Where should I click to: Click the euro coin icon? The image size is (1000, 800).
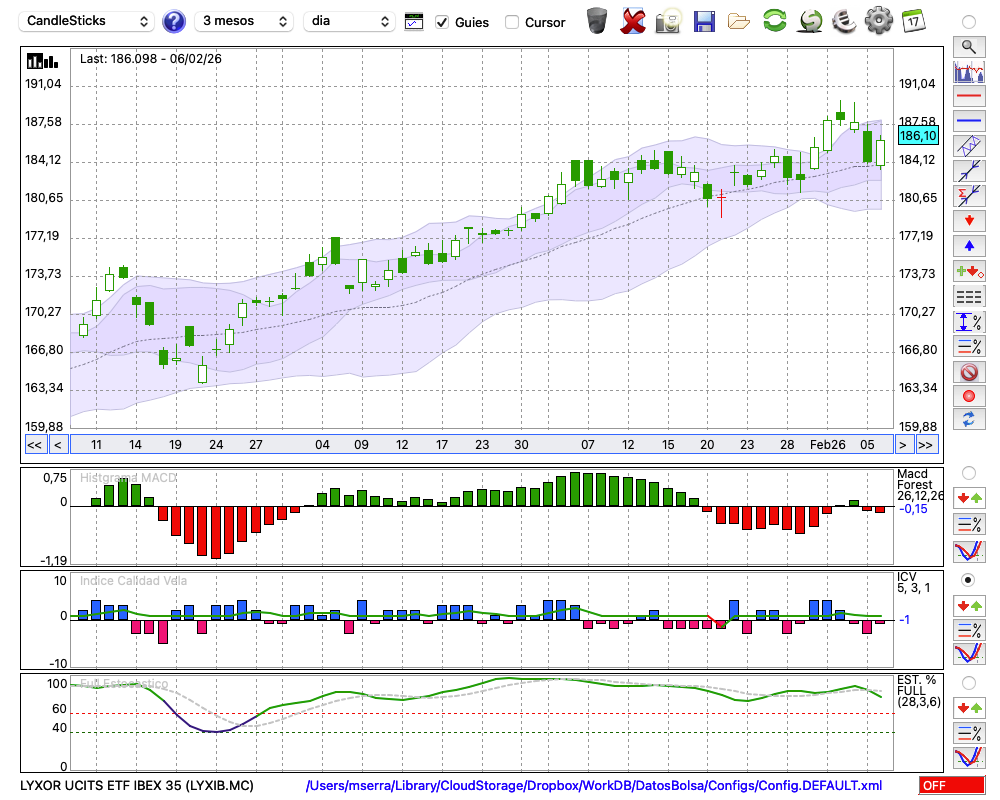pyautogui.click(x=844, y=21)
